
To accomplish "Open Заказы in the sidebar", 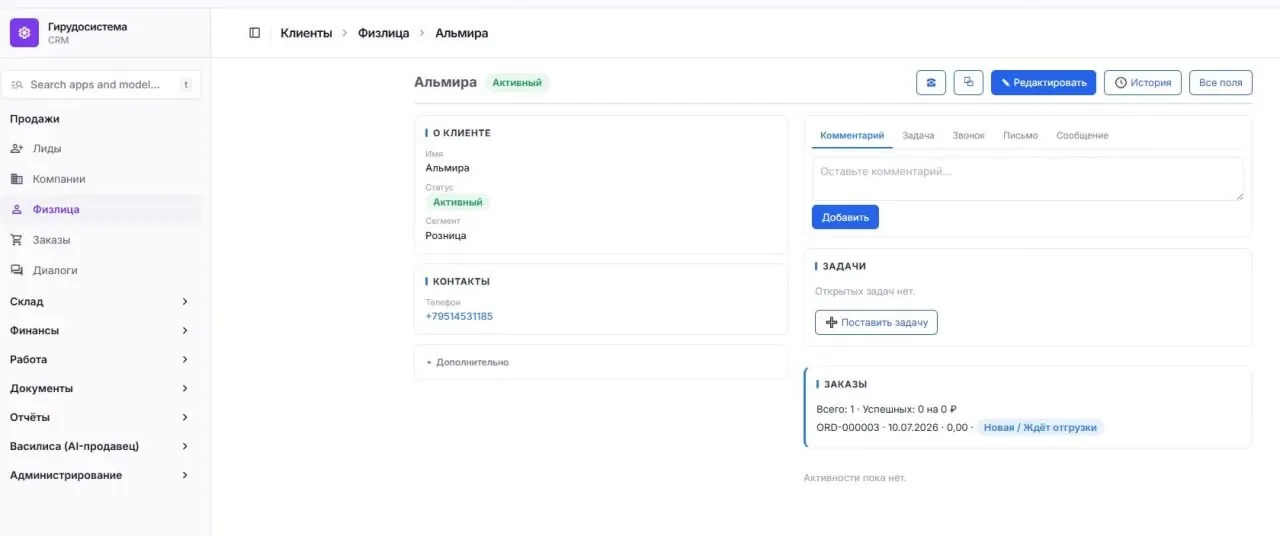I will tap(100, 240).
